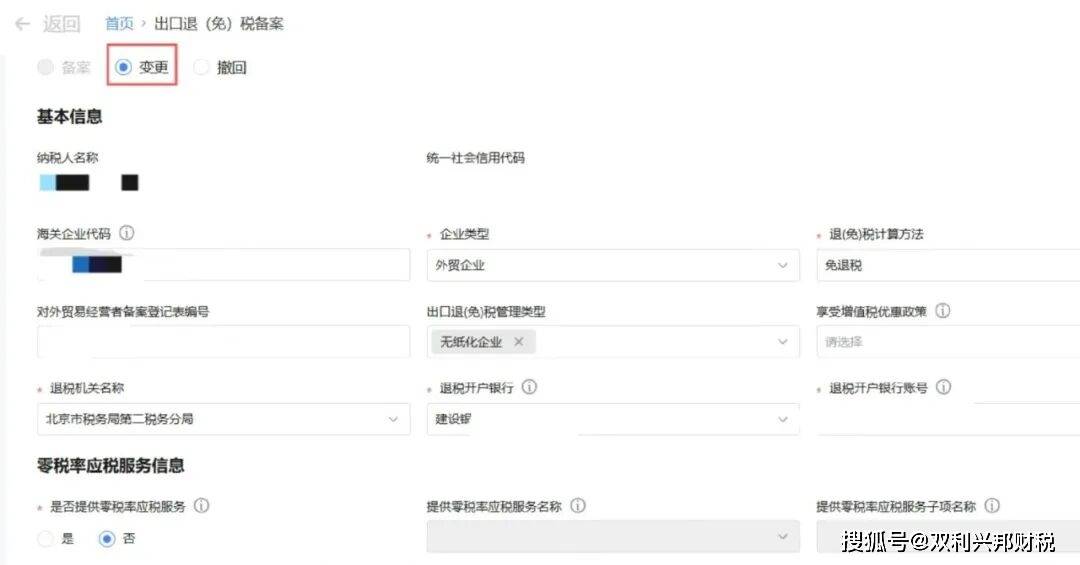1080x565 pixels.
Task: Click info icon beside 海关企业代码
Action: point(127,233)
